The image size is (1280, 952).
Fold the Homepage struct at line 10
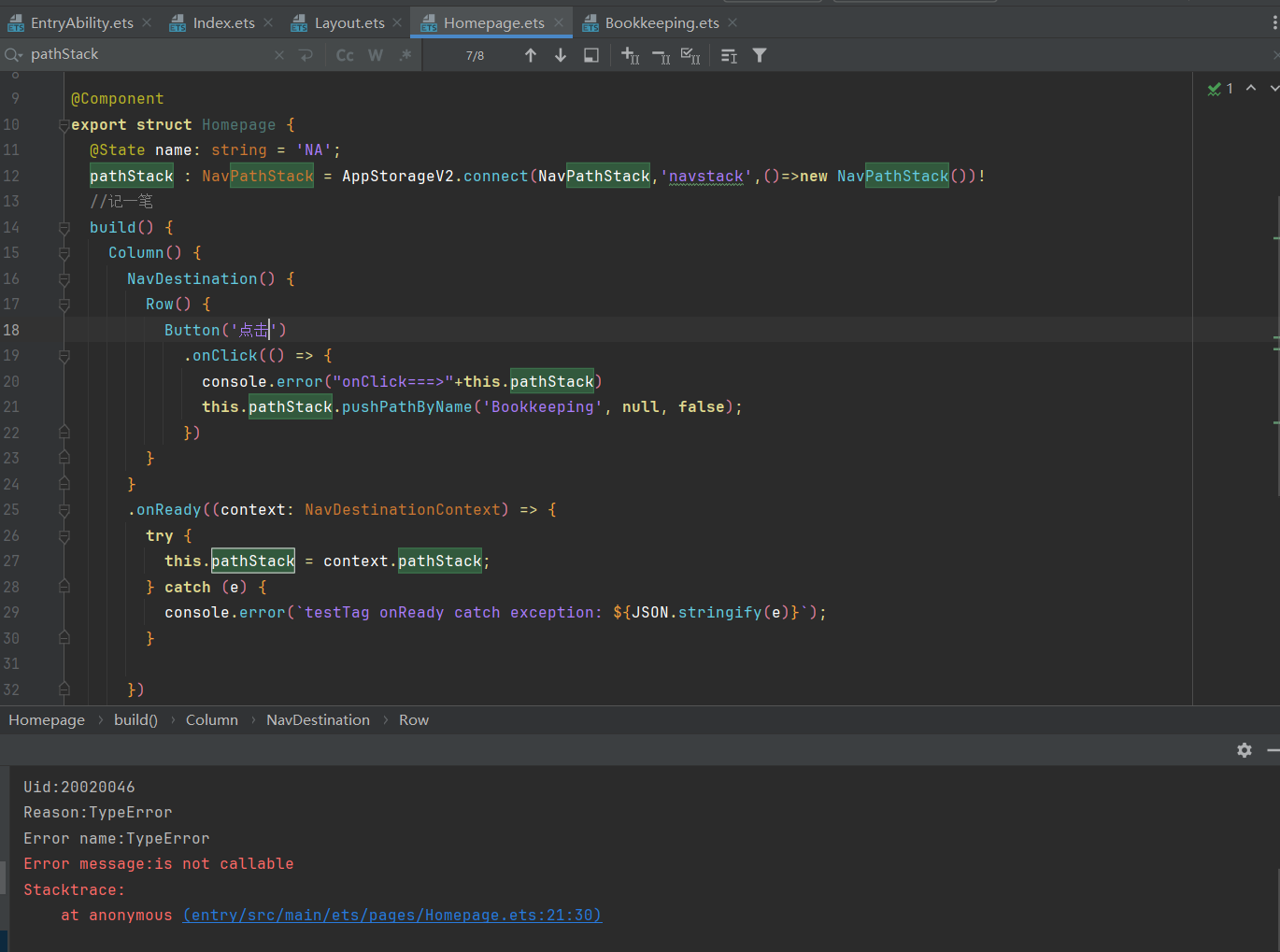pos(64,125)
